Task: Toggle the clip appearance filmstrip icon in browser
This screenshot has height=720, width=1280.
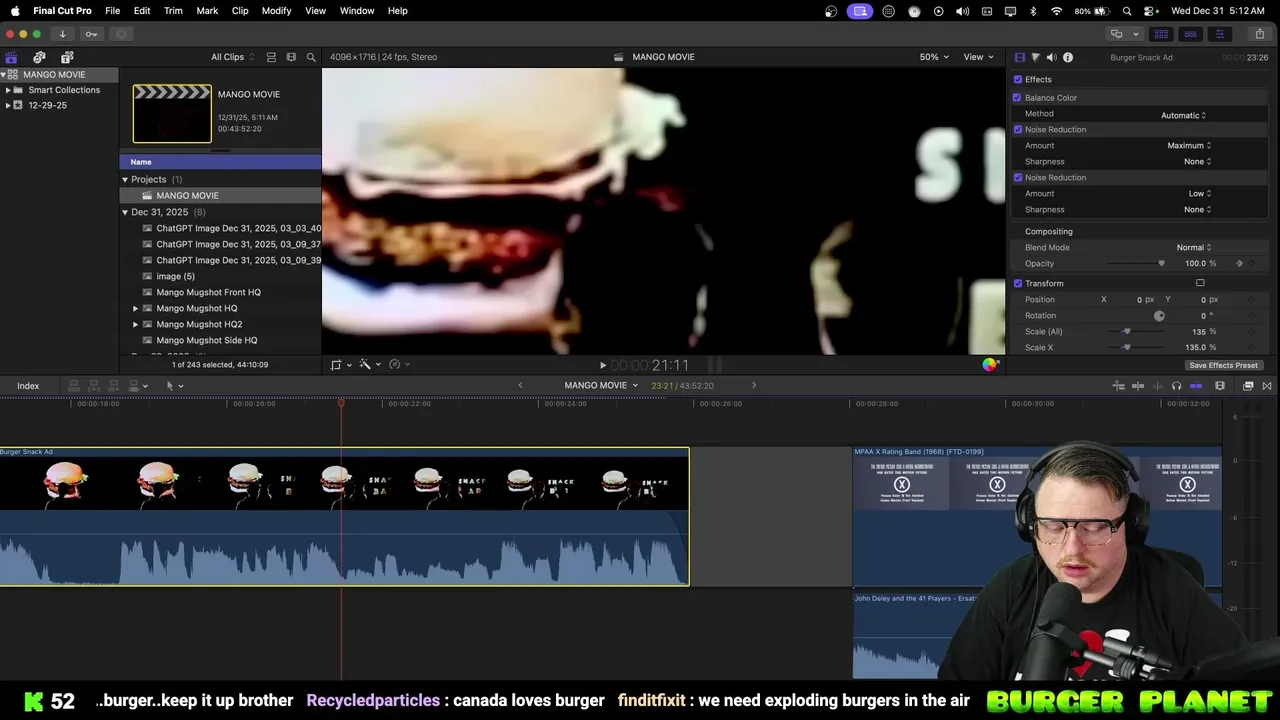Action: (291, 57)
